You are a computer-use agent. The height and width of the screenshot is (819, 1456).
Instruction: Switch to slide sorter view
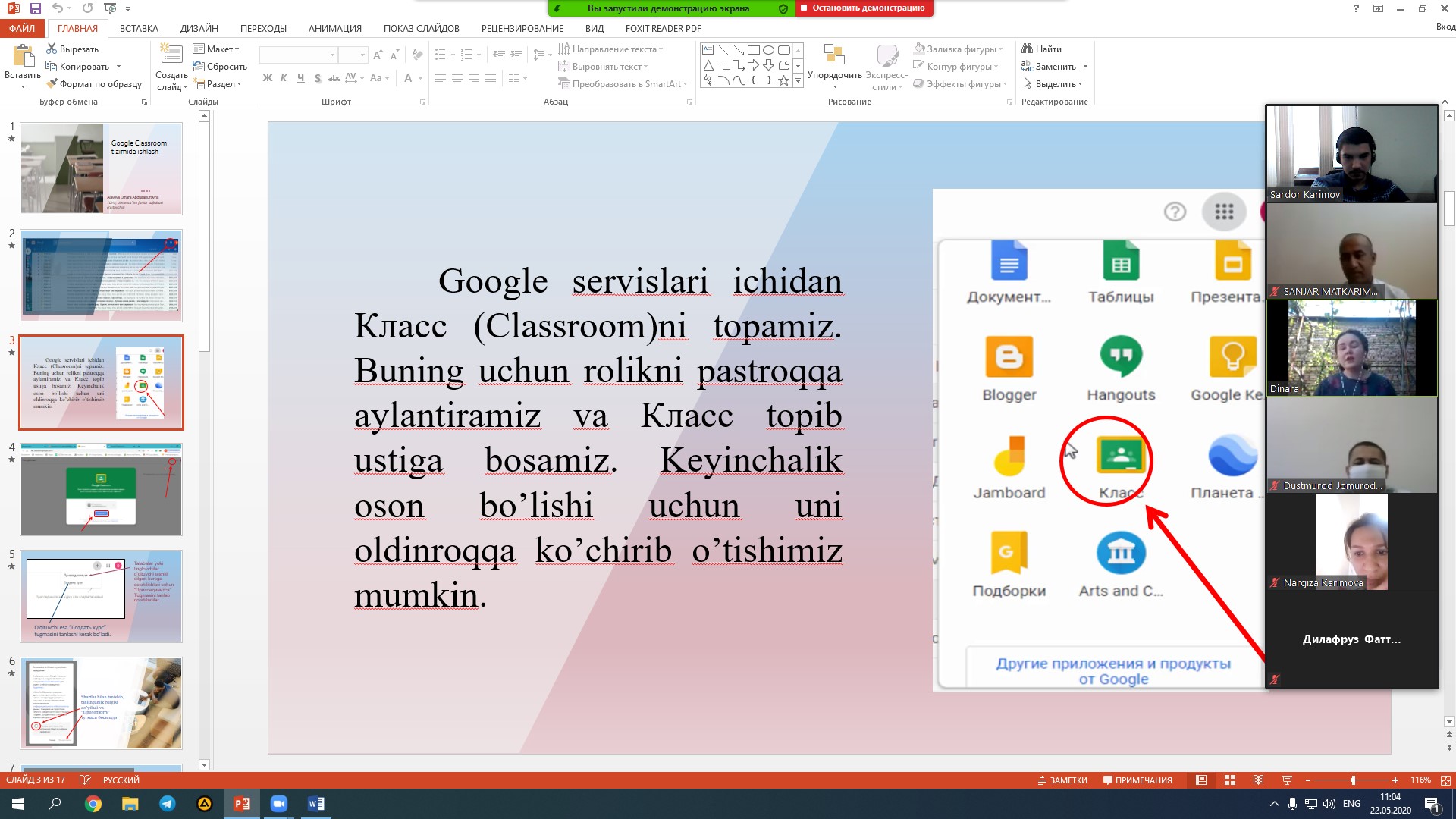1230,780
